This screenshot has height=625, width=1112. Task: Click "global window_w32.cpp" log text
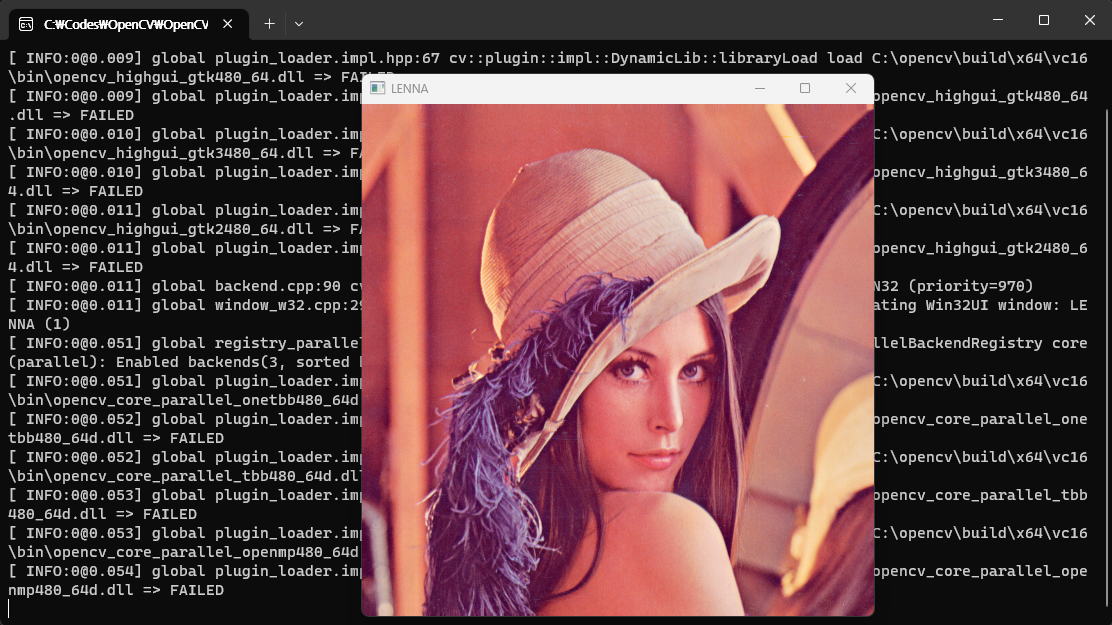coord(256,305)
